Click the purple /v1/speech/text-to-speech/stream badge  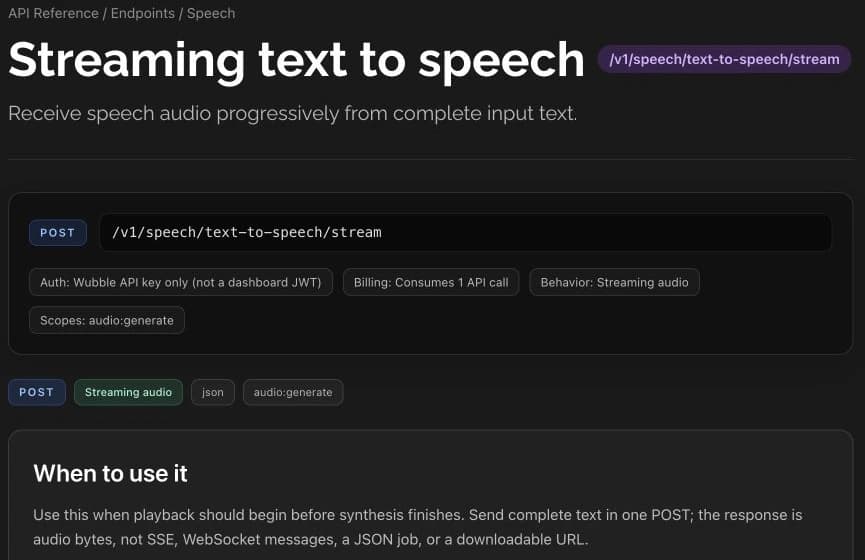click(724, 60)
